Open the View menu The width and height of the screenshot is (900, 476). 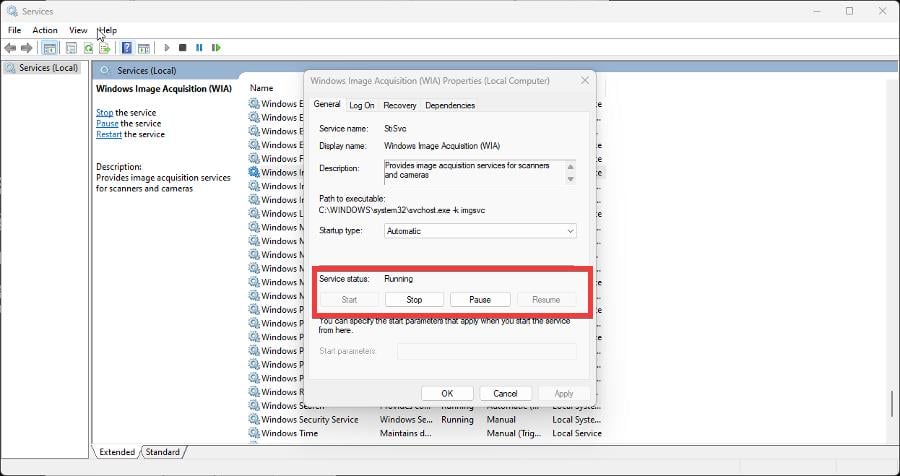tap(78, 30)
